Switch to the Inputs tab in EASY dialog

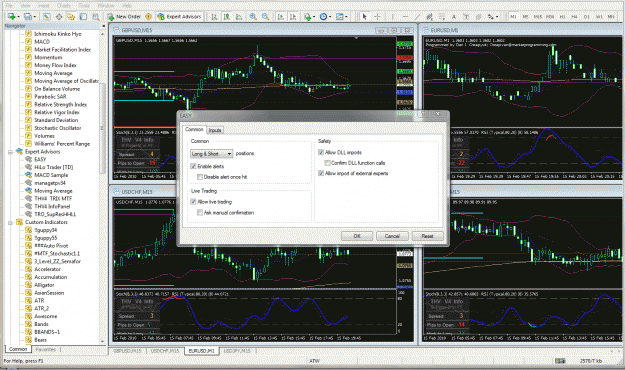point(215,130)
